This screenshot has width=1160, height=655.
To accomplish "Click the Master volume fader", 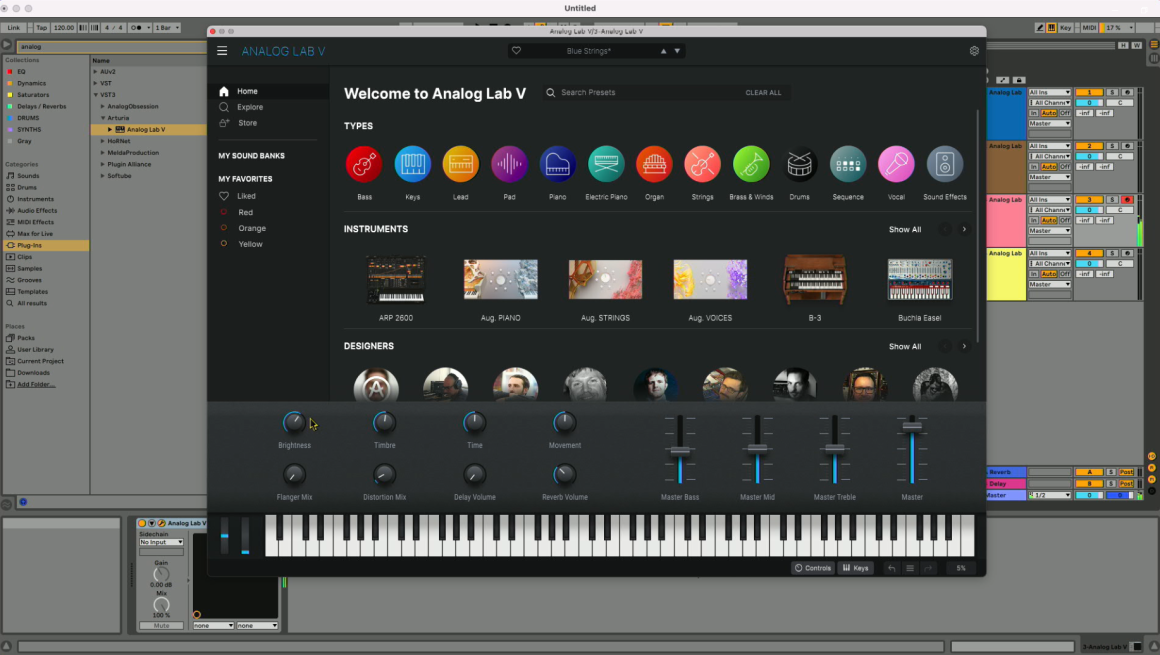I will point(912,428).
